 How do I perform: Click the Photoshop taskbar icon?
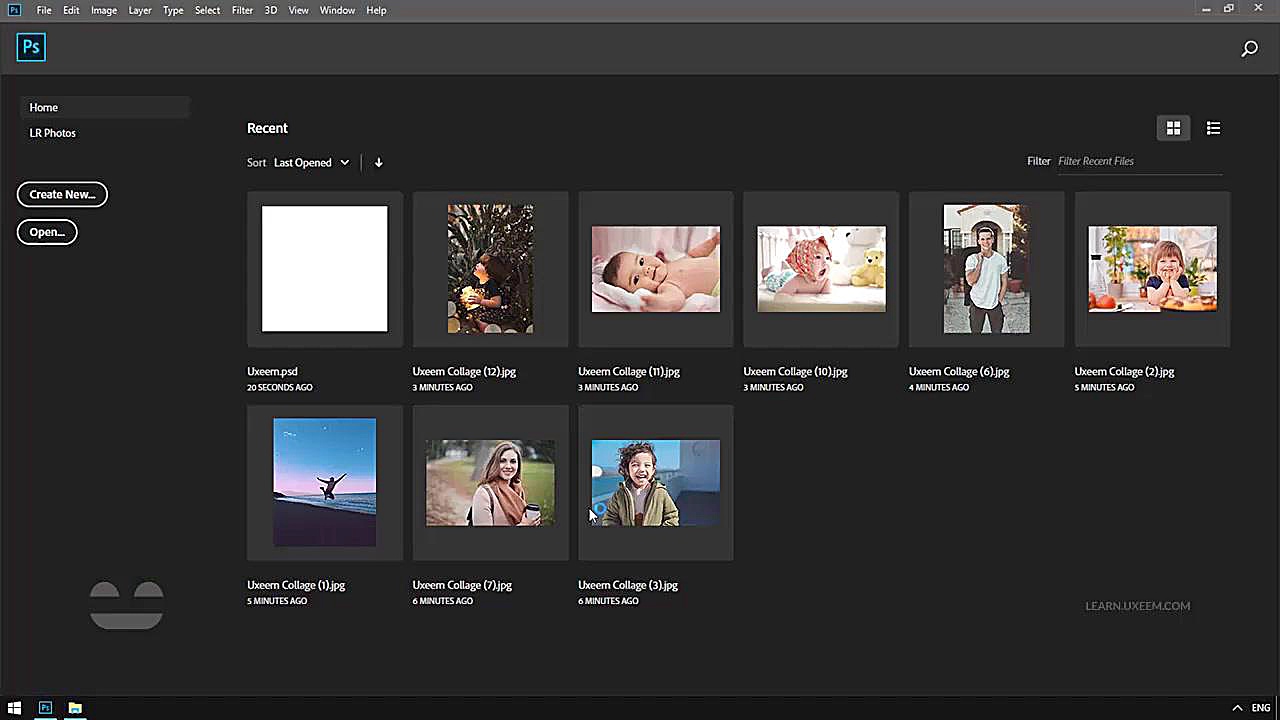[45, 708]
